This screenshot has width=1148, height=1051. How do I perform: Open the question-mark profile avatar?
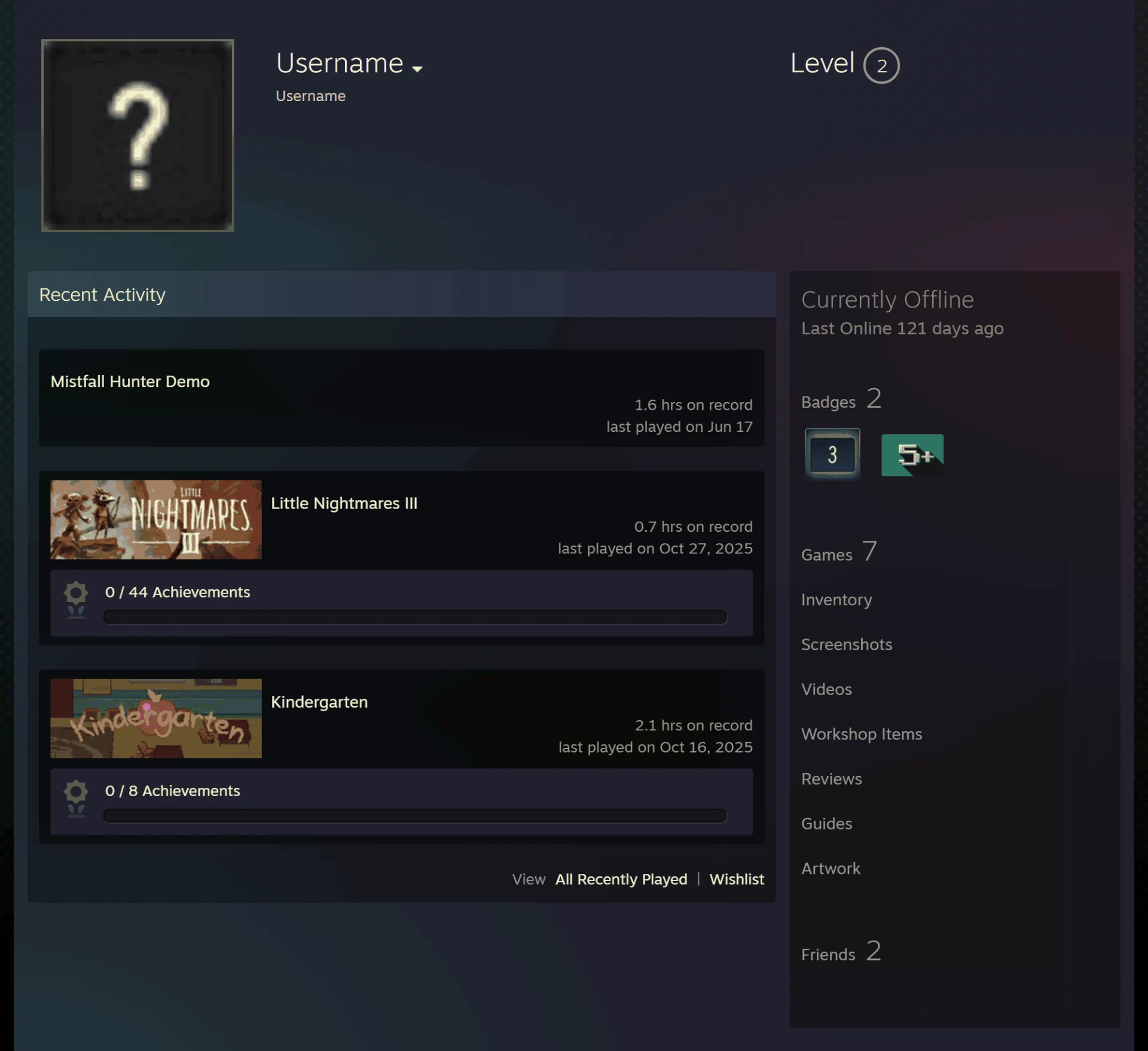(x=138, y=135)
